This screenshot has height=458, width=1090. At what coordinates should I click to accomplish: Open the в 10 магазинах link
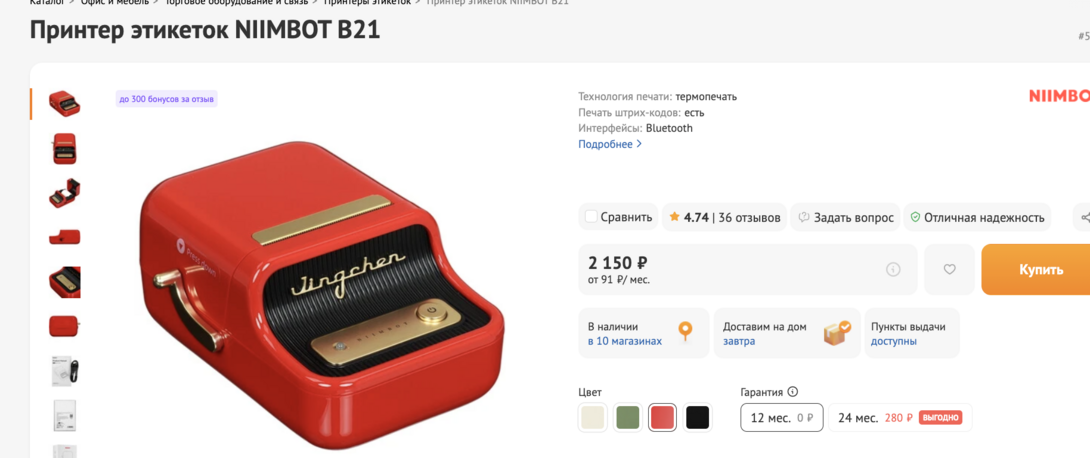click(625, 341)
